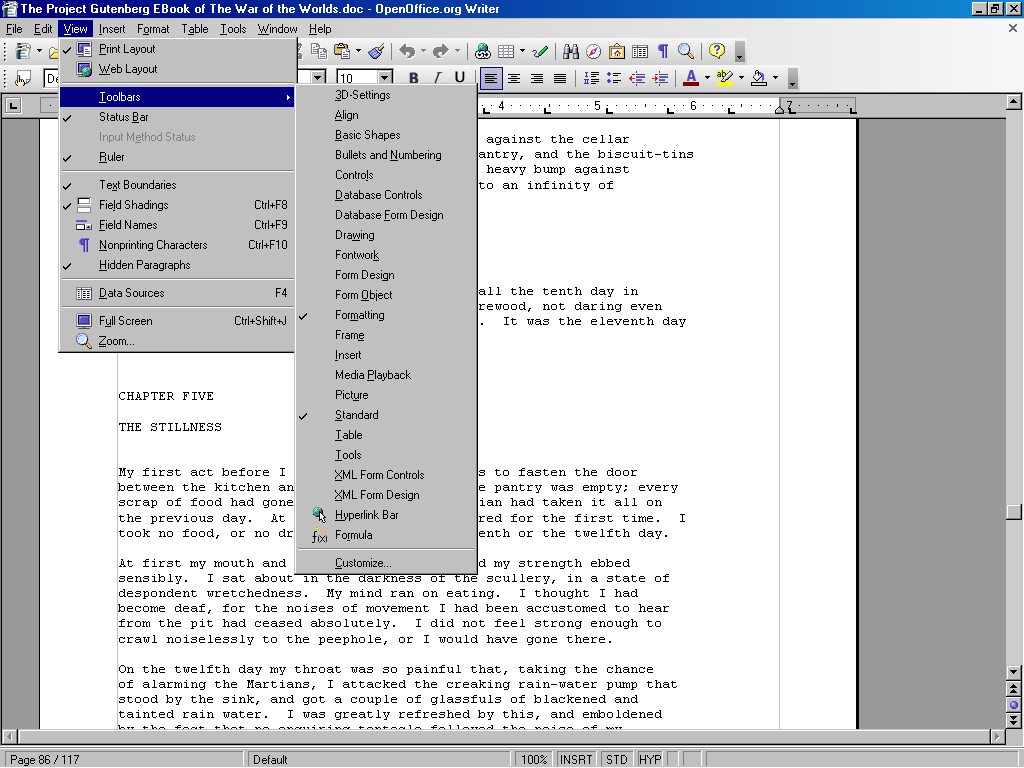This screenshot has width=1024, height=768.
Task: Click the Bold formatting button
Action: point(413,78)
